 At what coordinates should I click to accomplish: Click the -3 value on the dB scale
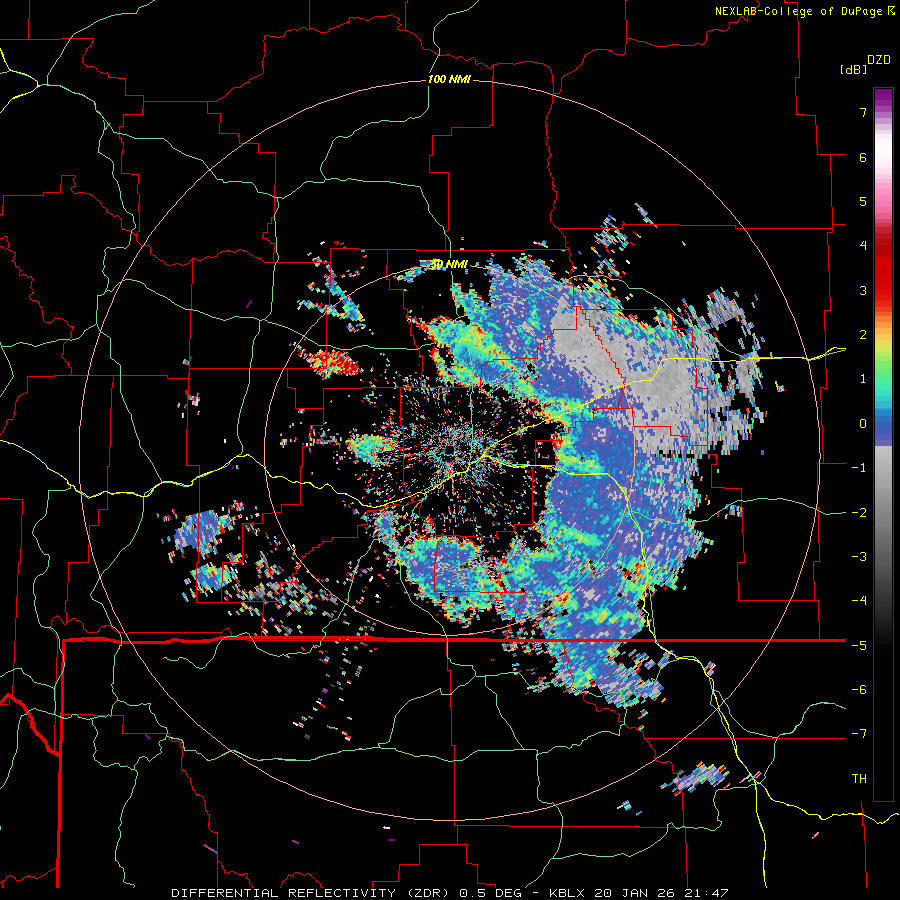pyautogui.click(x=859, y=556)
